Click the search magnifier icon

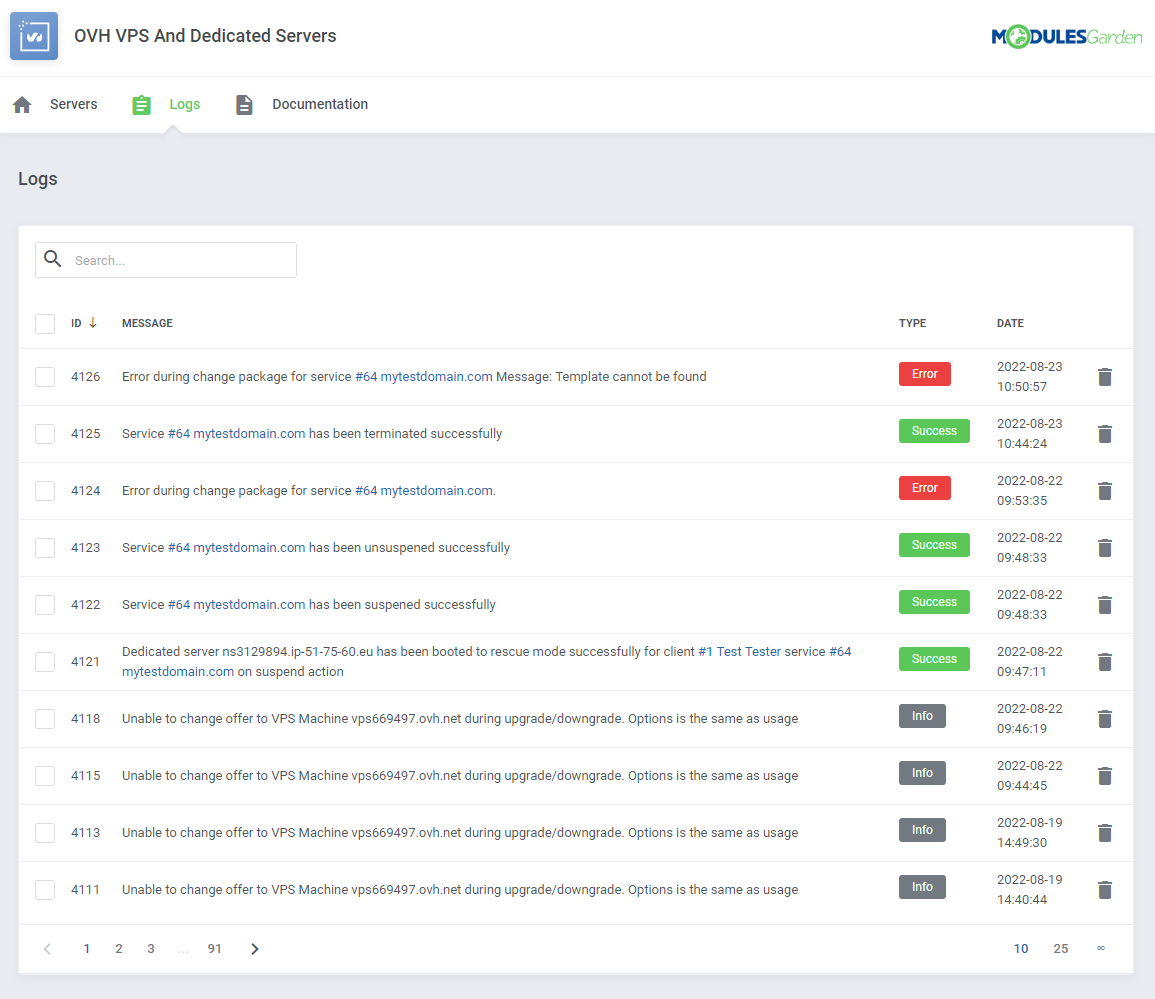53,259
